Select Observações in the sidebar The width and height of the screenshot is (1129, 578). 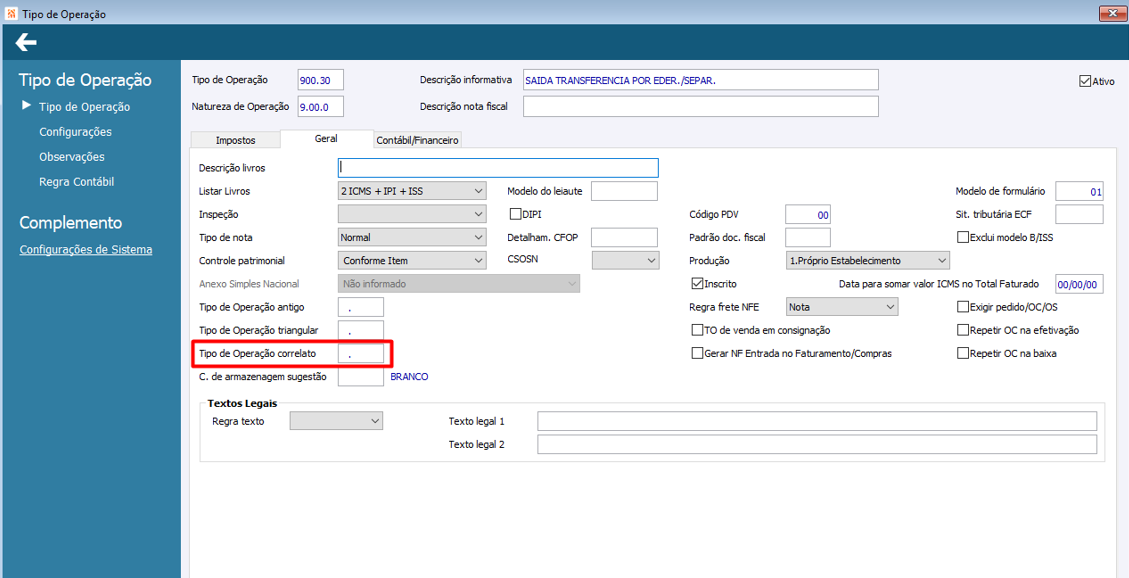(x=72, y=157)
